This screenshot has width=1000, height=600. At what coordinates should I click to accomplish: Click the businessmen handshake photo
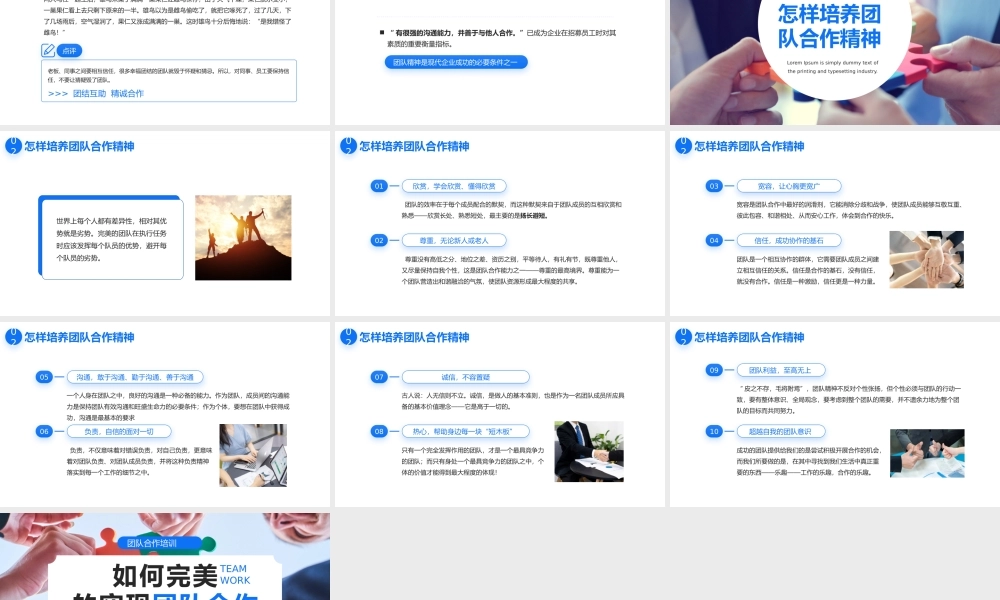(589, 451)
